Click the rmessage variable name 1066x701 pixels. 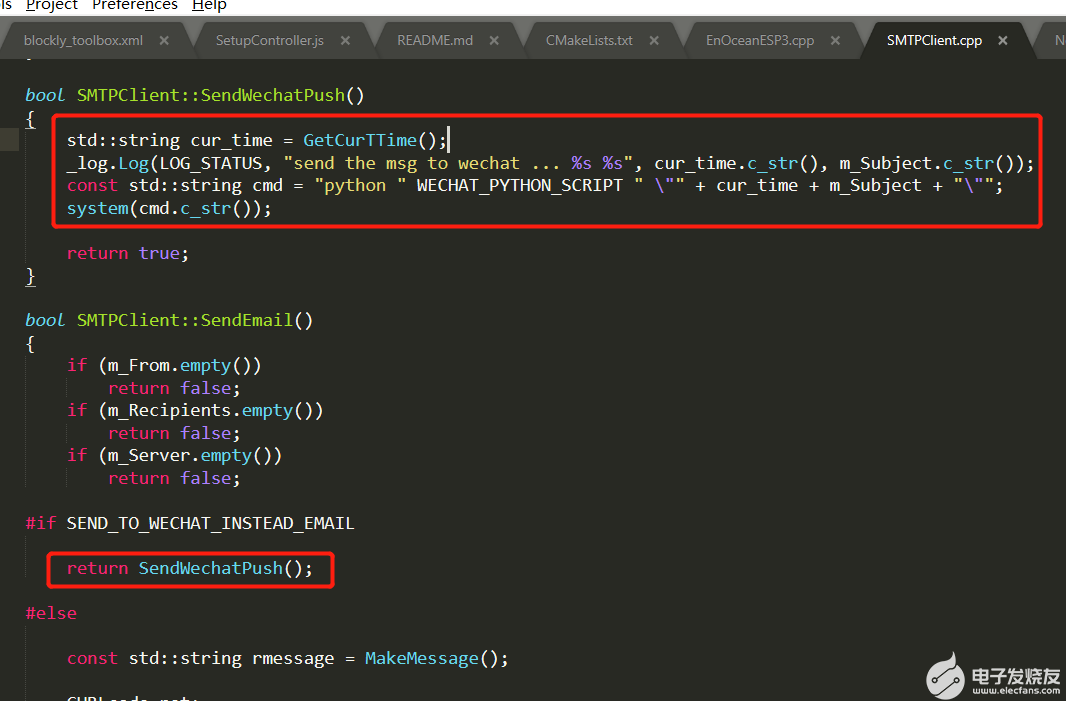(293, 659)
